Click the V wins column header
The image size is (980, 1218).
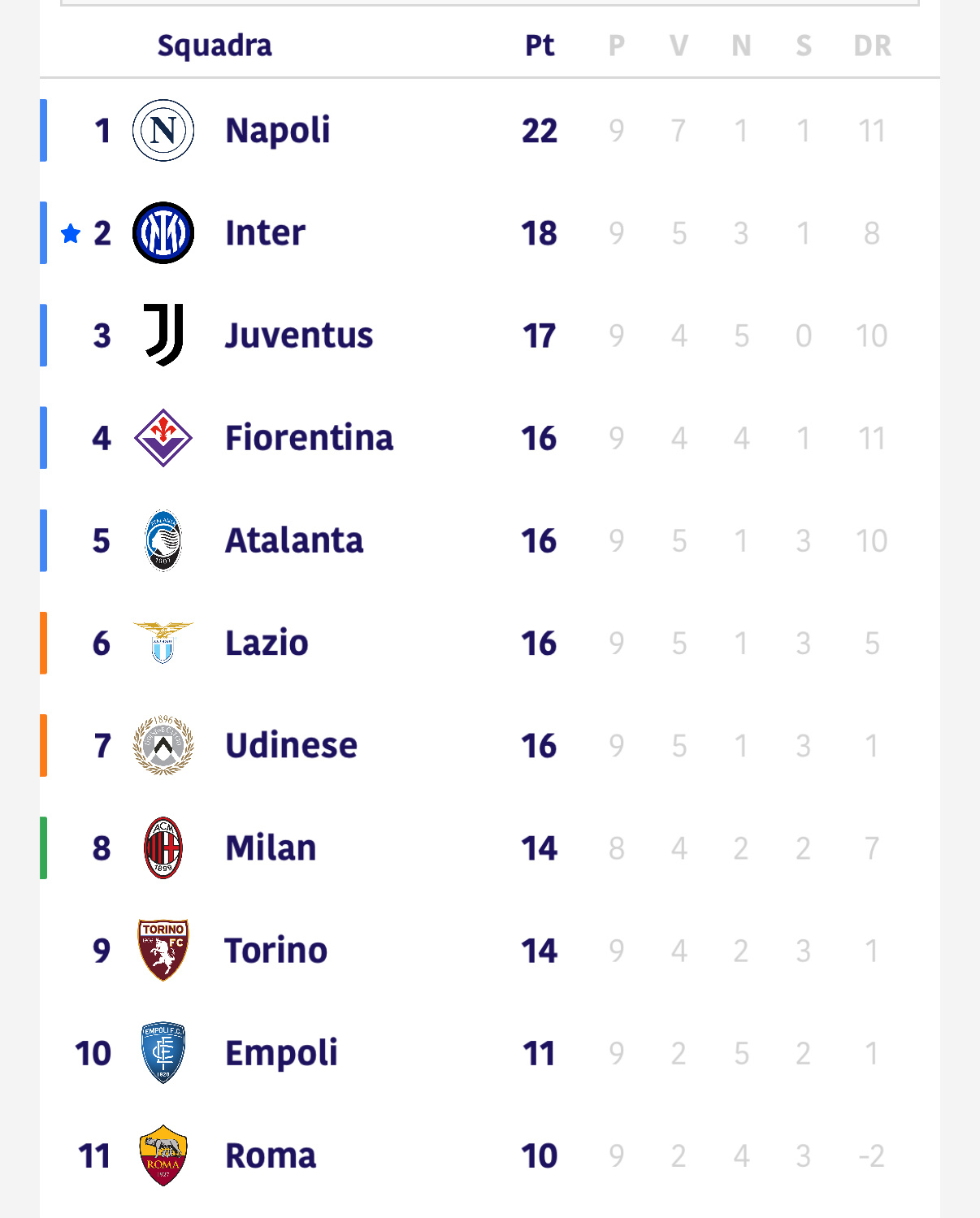[x=679, y=46]
